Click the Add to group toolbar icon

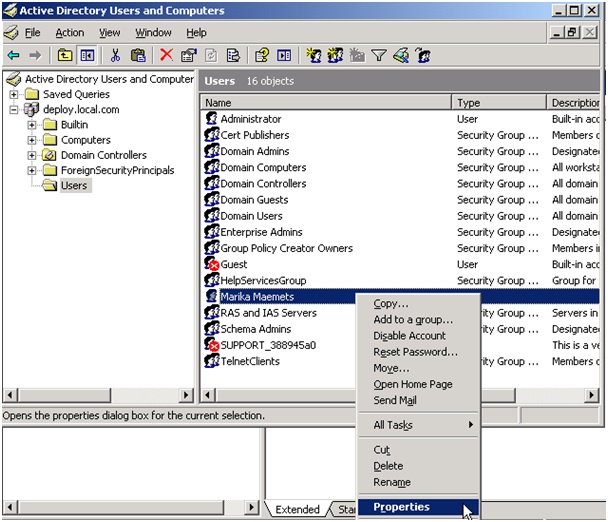pyautogui.click(x=423, y=55)
